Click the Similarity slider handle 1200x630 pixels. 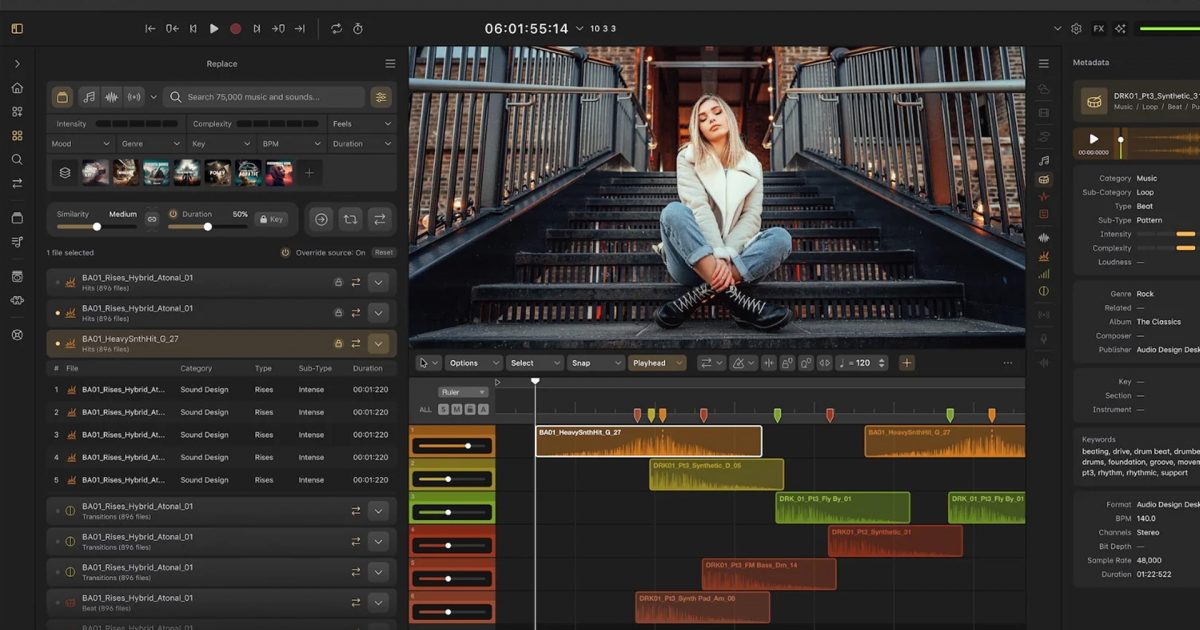(x=97, y=227)
